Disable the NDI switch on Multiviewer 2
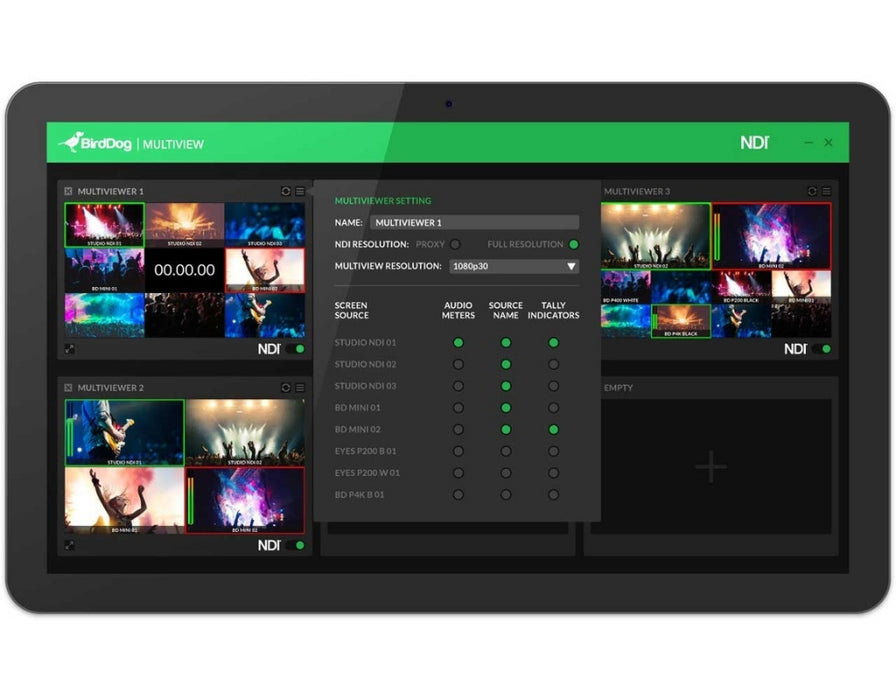 (295, 545)
